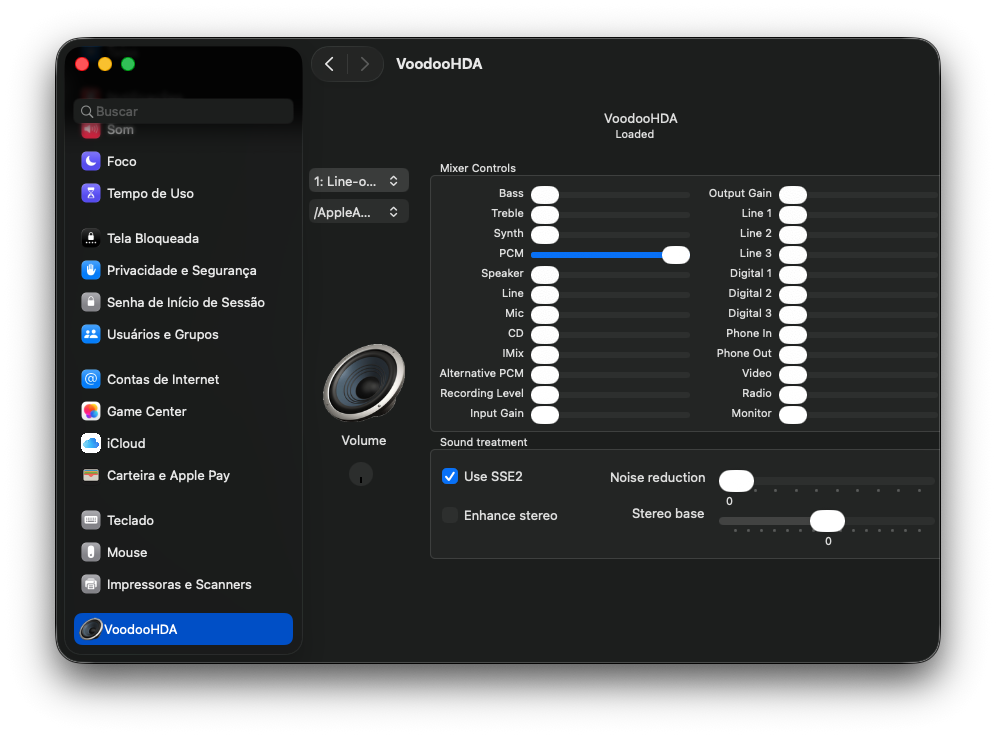Click the Tela Bloqueada lock icon
The height and width of the screenshot is (737, 996).
91,238
